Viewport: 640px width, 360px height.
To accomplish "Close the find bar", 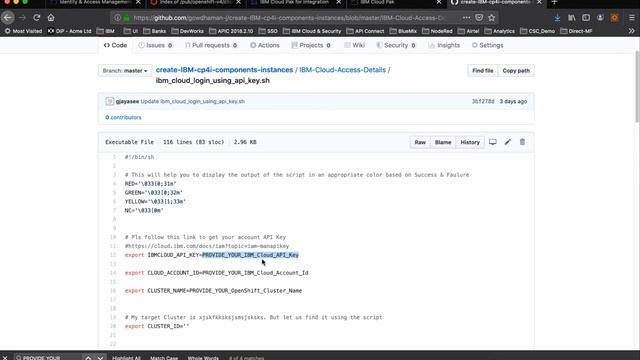I will click(5, 357).
